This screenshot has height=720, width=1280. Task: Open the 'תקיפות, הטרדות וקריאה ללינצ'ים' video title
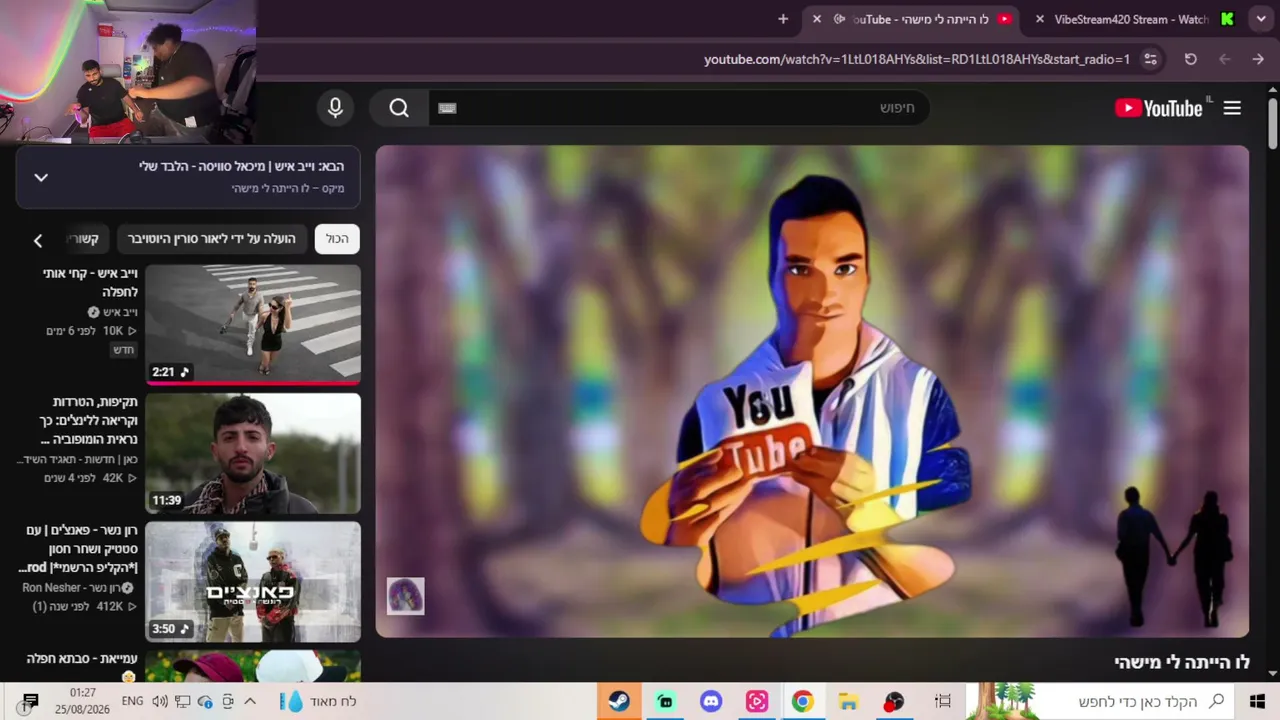[x=88, y=421]
